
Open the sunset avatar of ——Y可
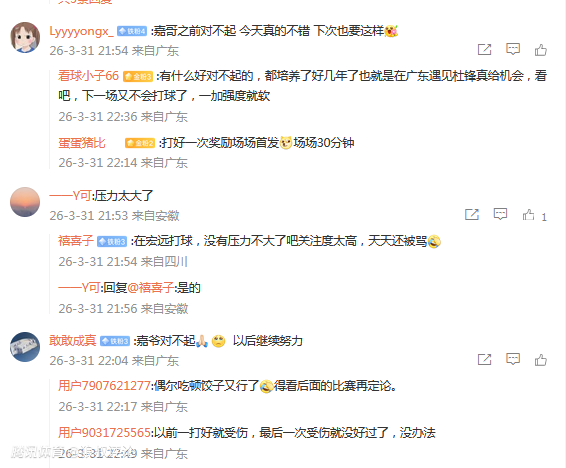tap(25, 202)
